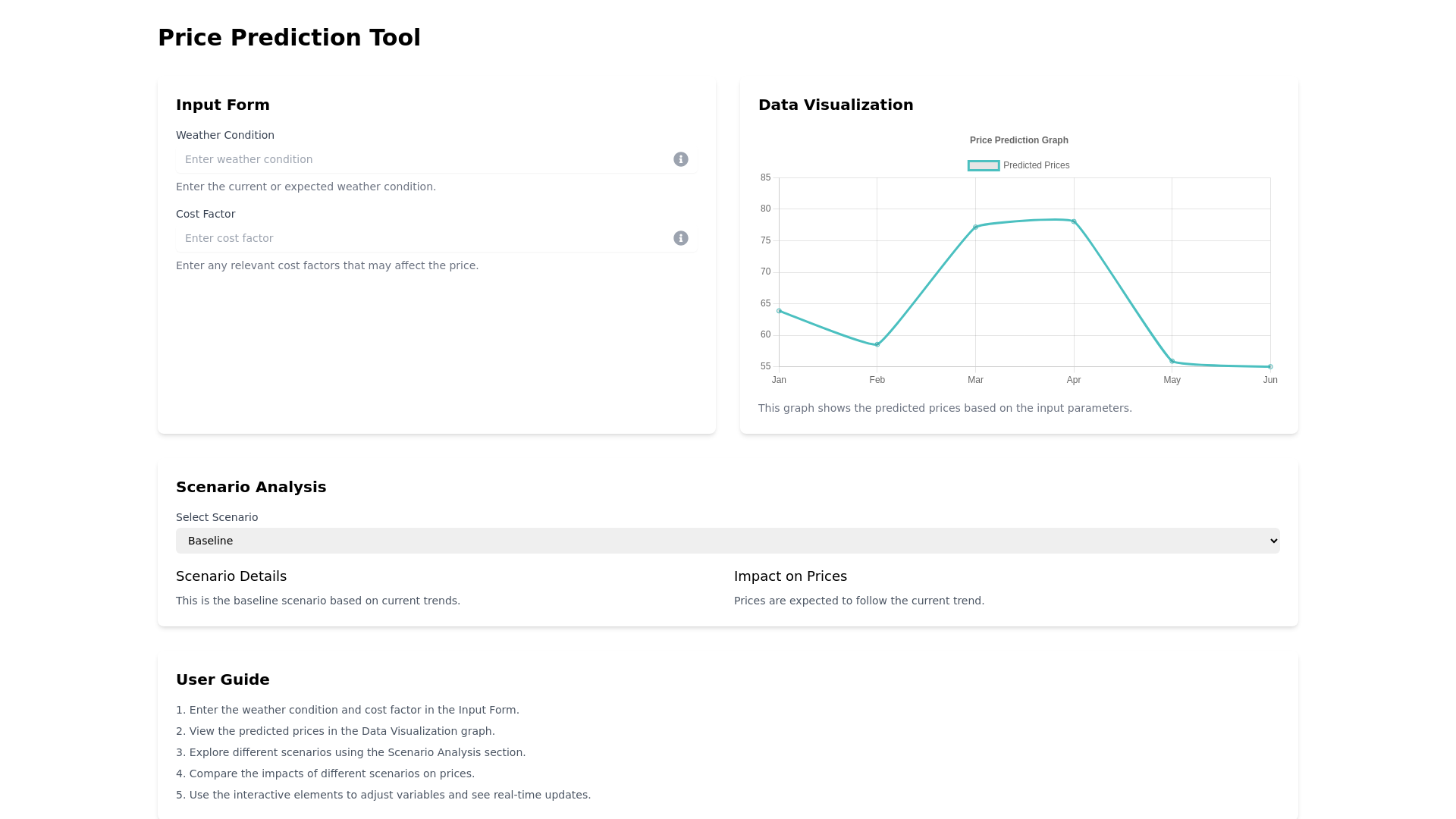Viewport: 1456px width, 819px height.
Task: Click the Baseline scenario selector chevron
Action: click(x=1273, y=540)
